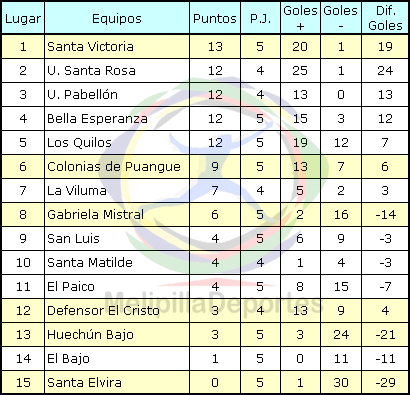This screenshot has height=395, width=410.
Task: Click the San Luis team cell
Action: pyautogui.click(x=117, y=239)
